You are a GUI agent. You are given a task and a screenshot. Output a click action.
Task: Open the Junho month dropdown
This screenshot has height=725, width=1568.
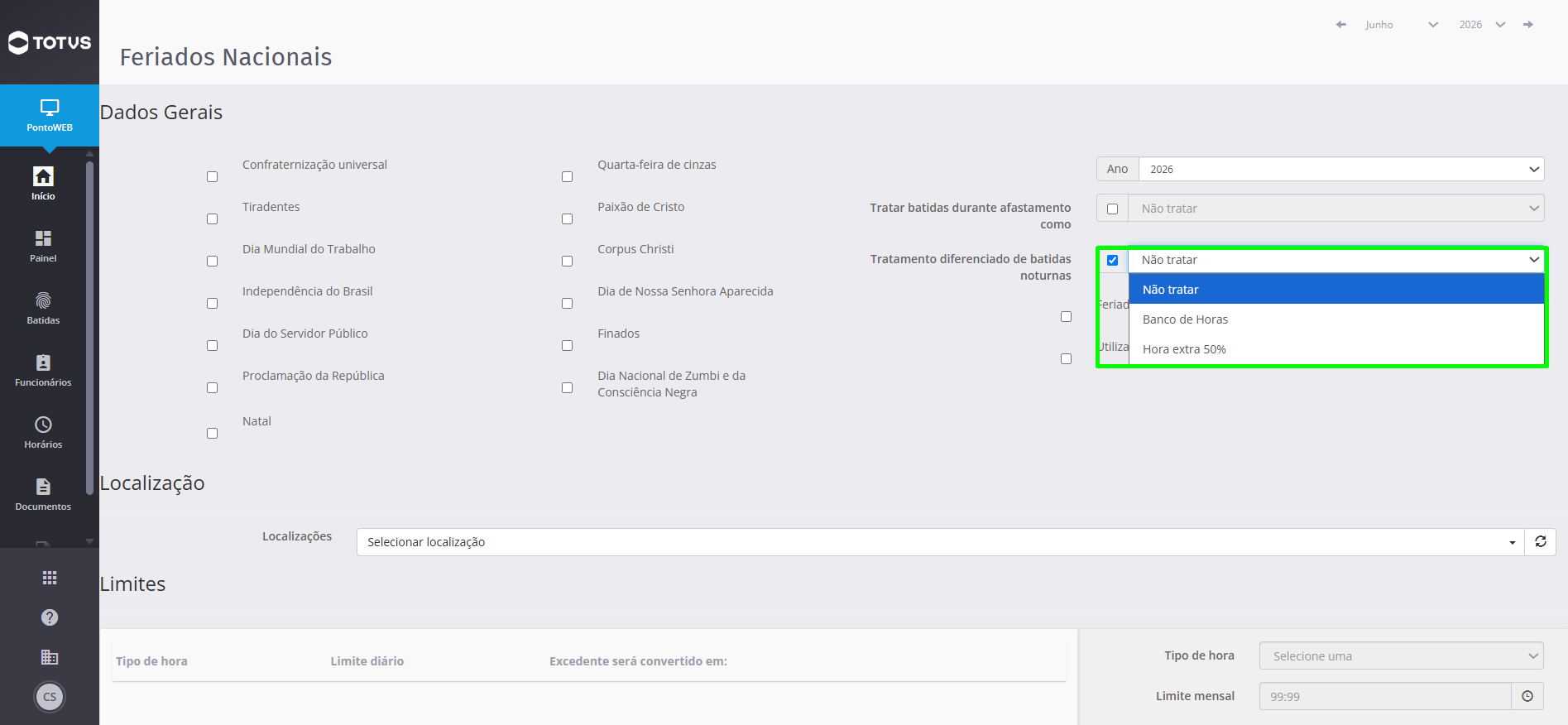point(1401,25)
